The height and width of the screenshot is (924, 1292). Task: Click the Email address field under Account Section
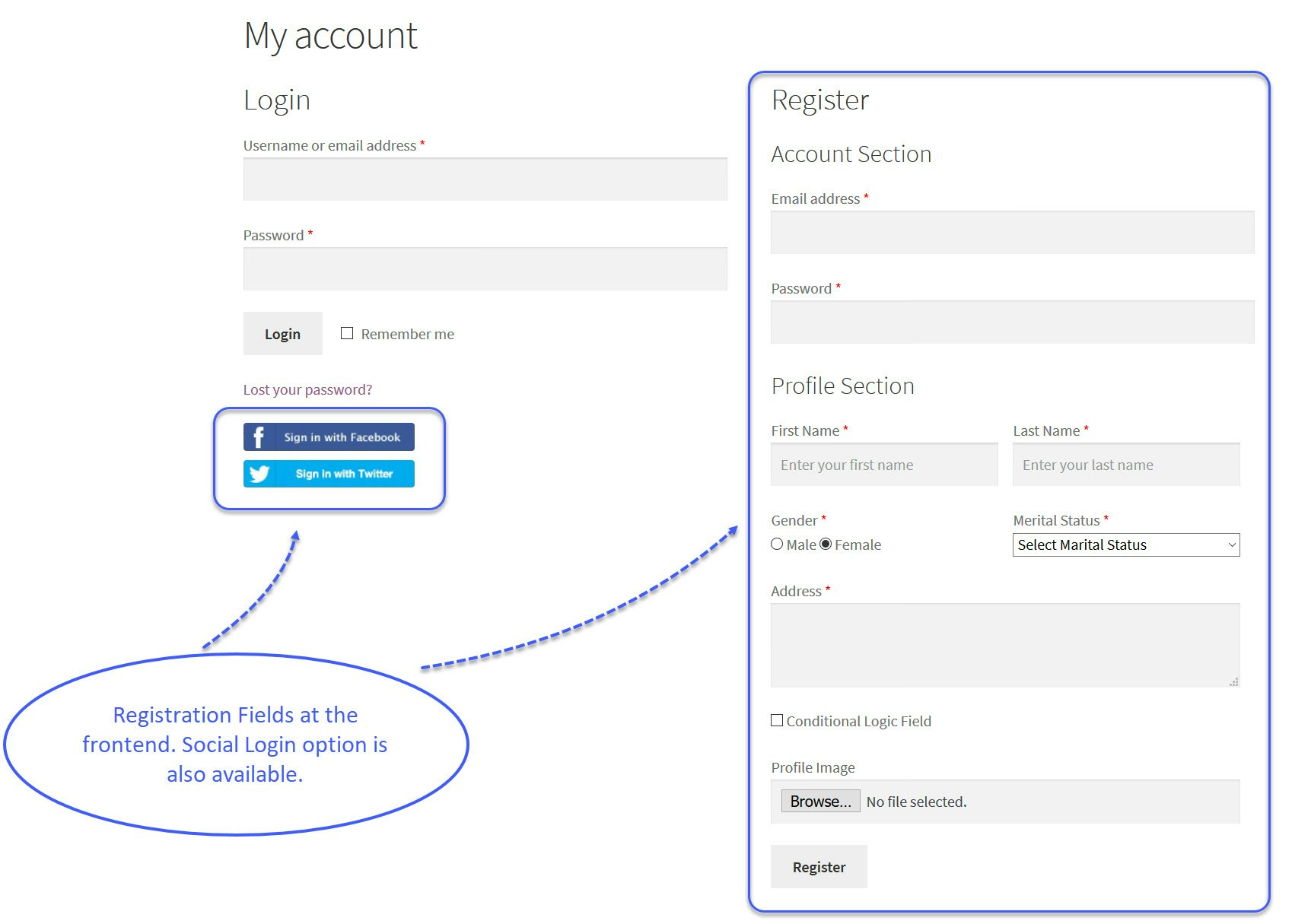tap(1011, 232)
